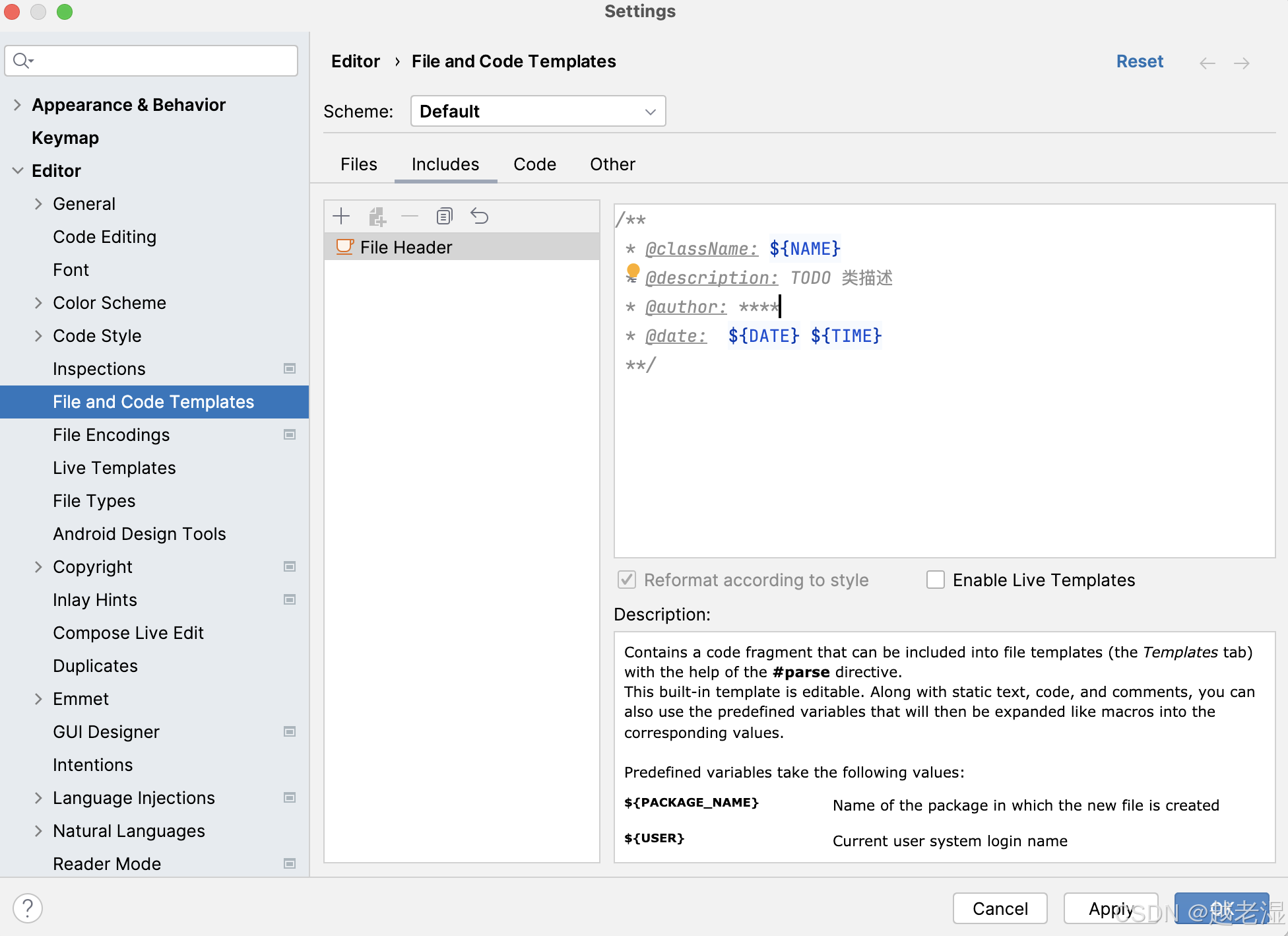
Task: Collapse the Editor settings section
Action: [x=17, y=171]
